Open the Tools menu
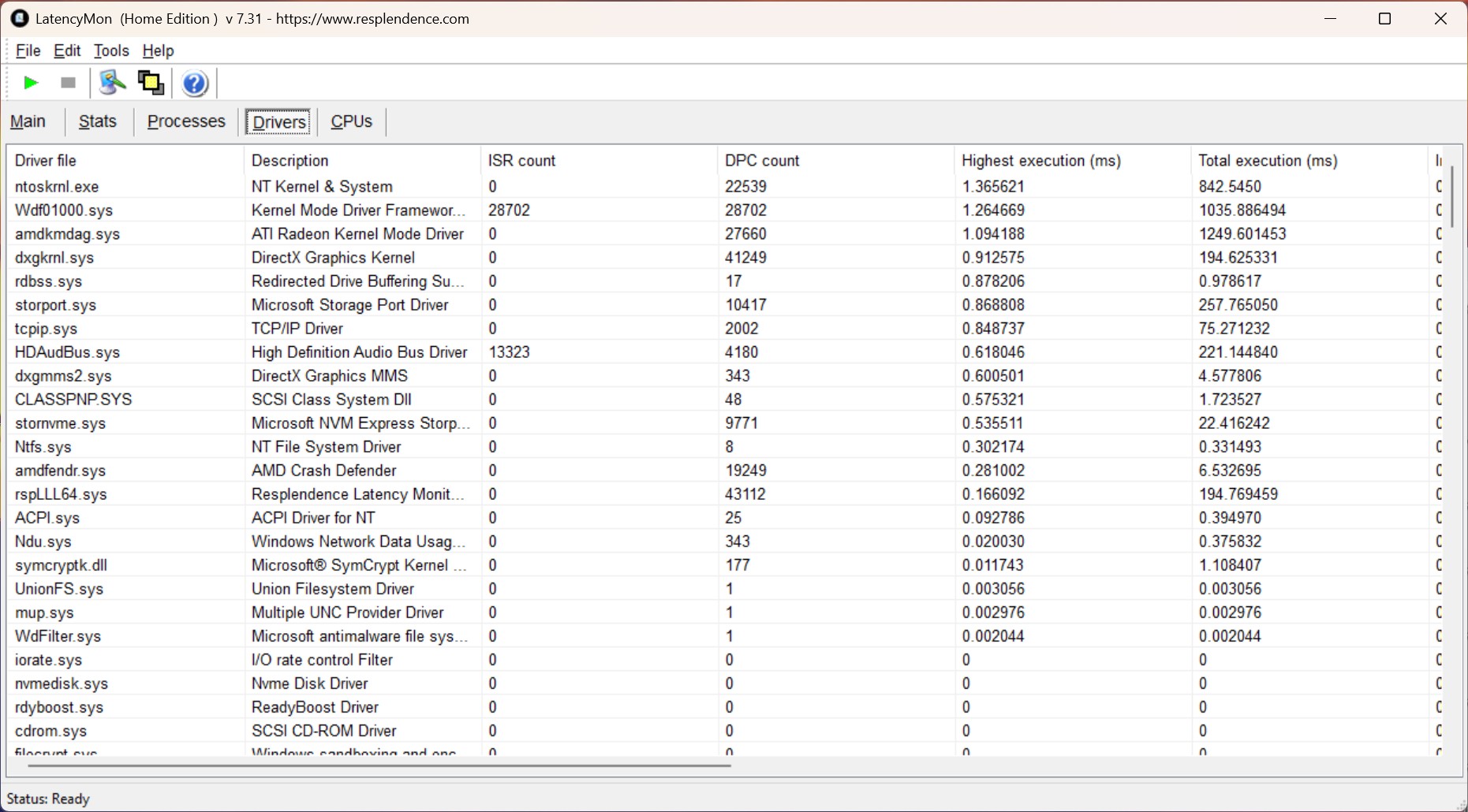The width and height of the screenshot is (1468, 812). 111,50
